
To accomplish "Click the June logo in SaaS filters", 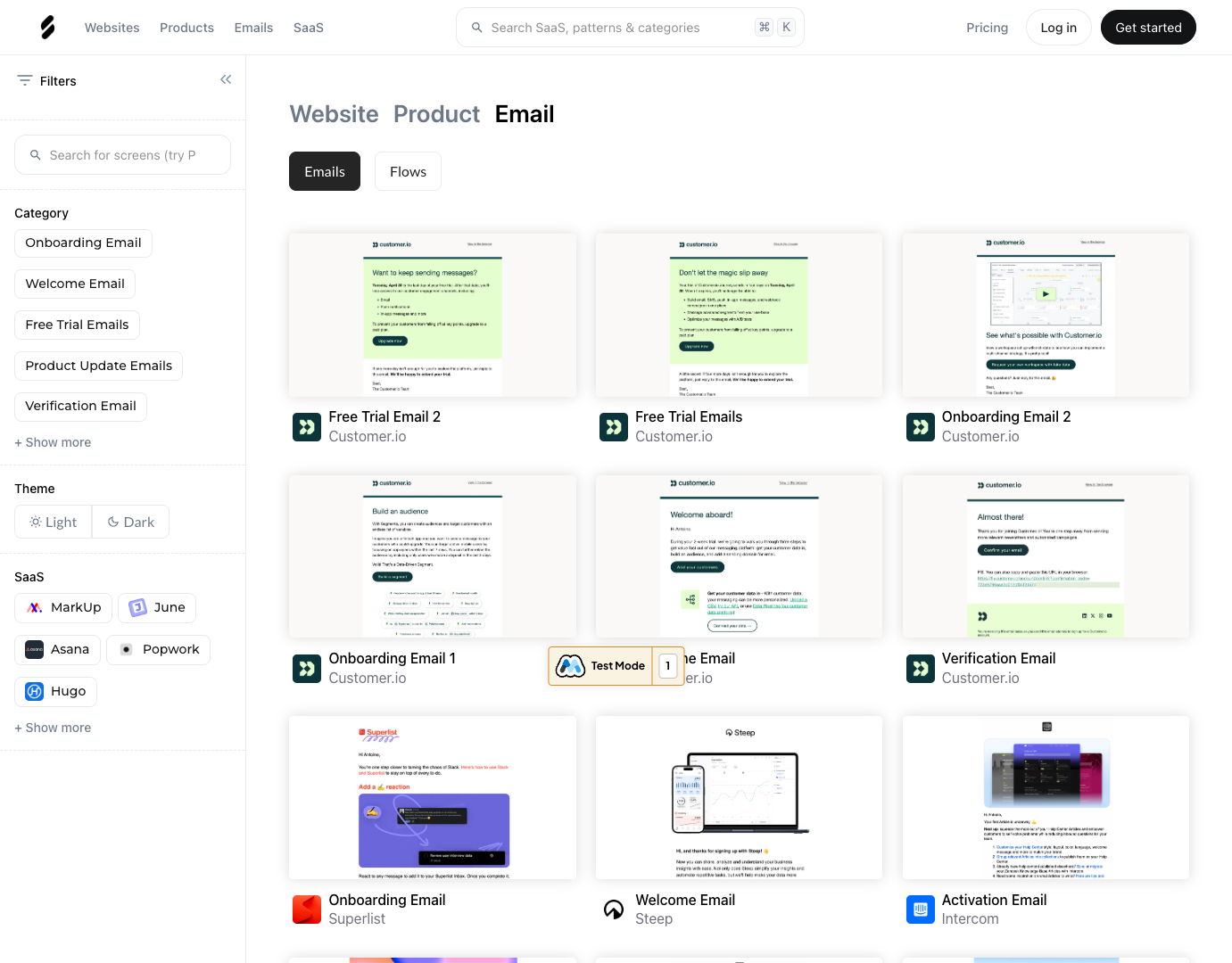I will click(136, 607).
